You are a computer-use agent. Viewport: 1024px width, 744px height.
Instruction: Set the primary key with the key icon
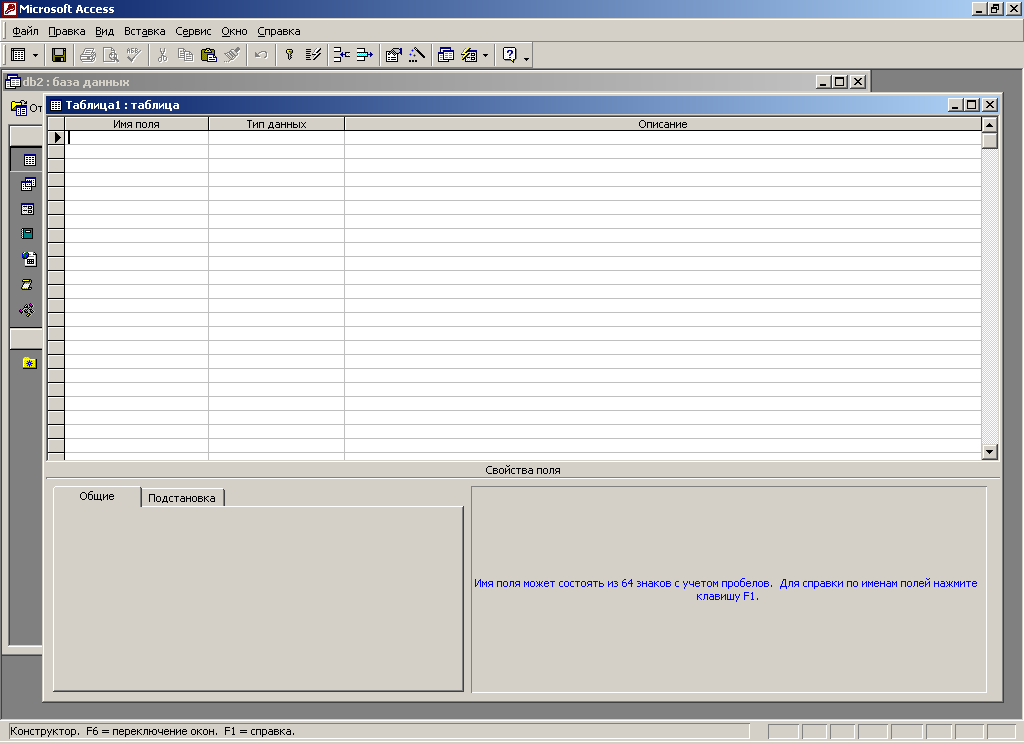pyautogui.click(x=289, y=55)
